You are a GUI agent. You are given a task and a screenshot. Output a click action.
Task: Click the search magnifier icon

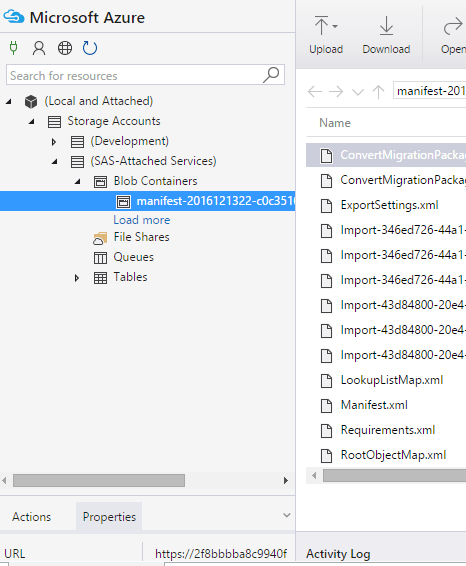click(271, 75)
